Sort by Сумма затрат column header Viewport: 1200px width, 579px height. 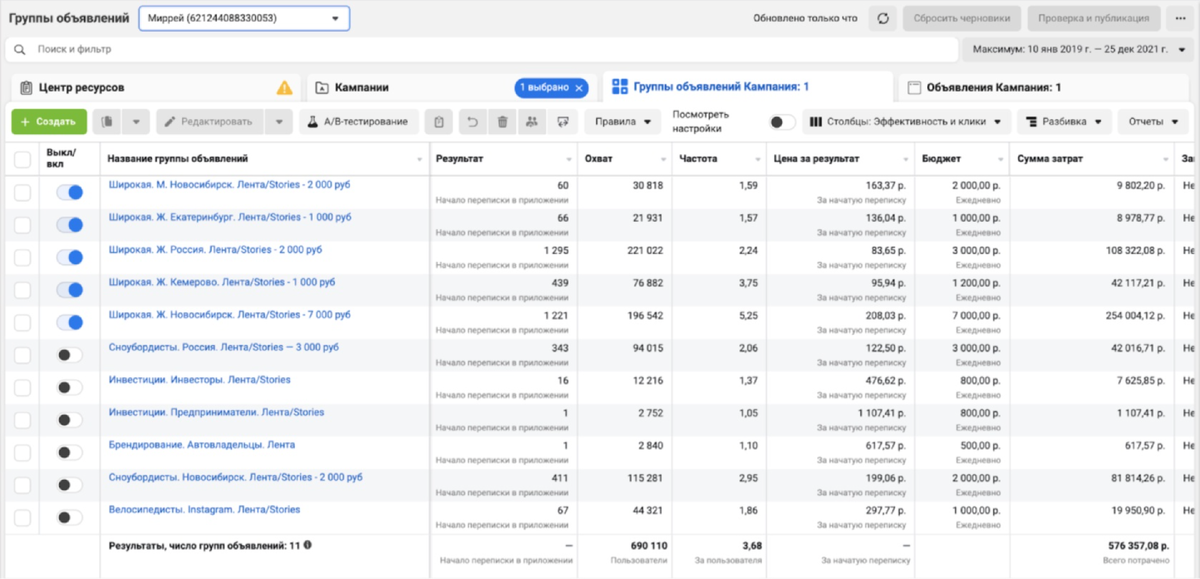1052,159
